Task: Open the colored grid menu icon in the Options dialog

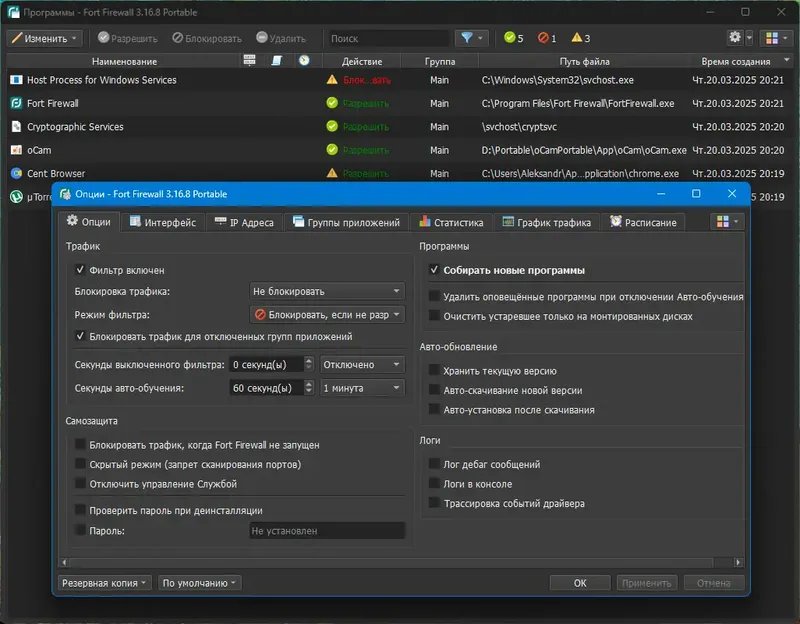Action: pos(722,222)
